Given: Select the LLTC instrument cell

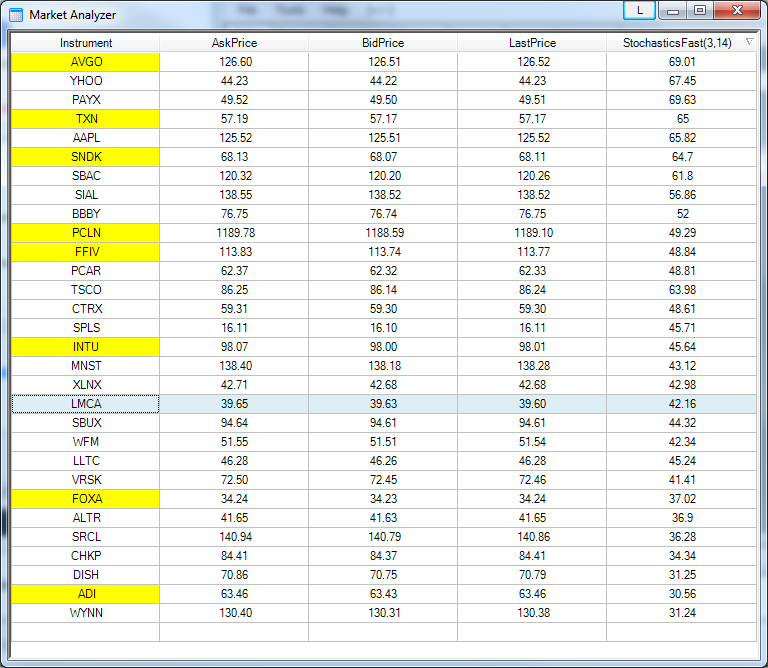Looking at the screenshot, I should click(86, 461).
